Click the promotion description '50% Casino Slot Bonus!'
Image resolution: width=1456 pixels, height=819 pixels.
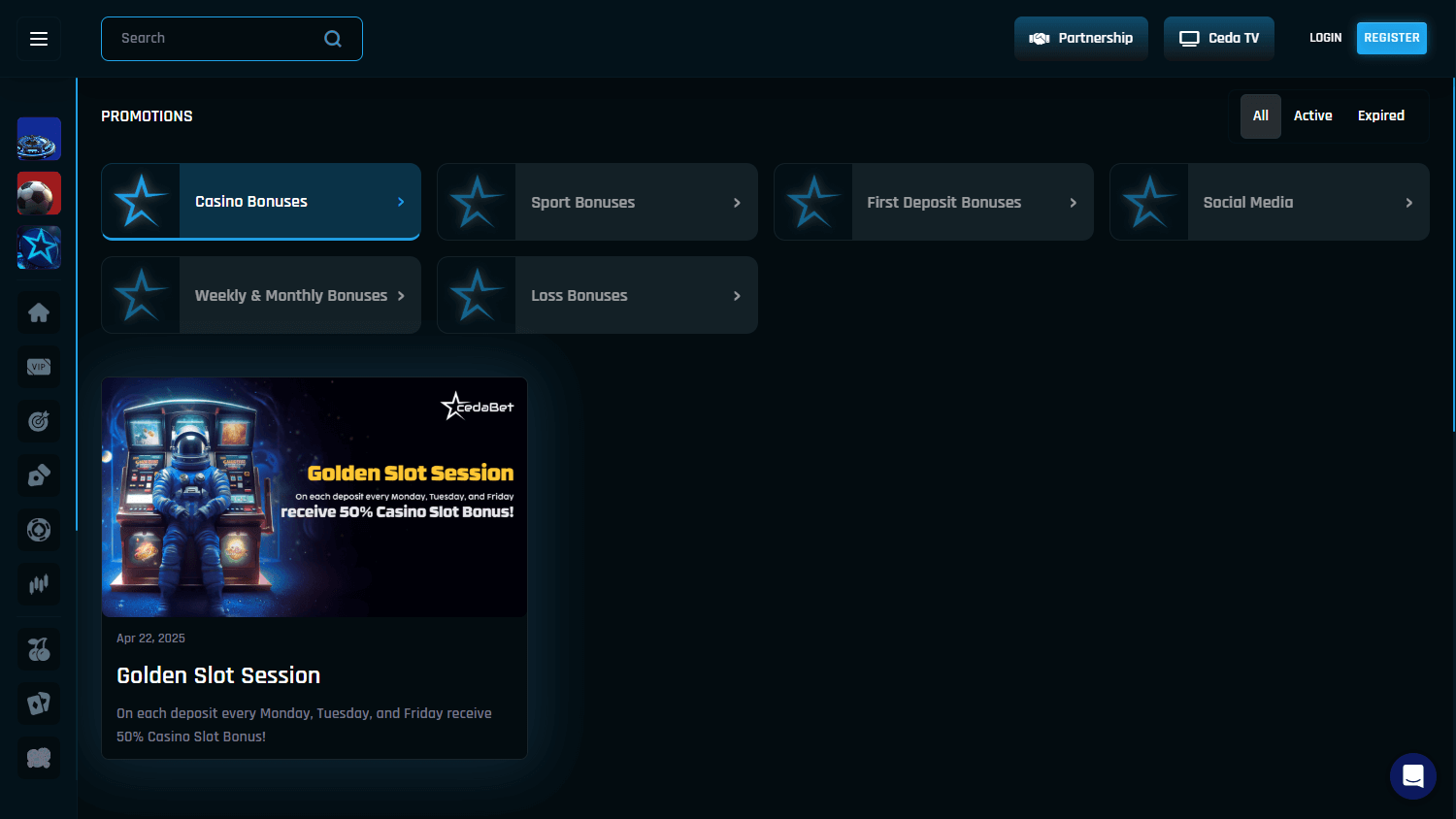pos(191,737)
